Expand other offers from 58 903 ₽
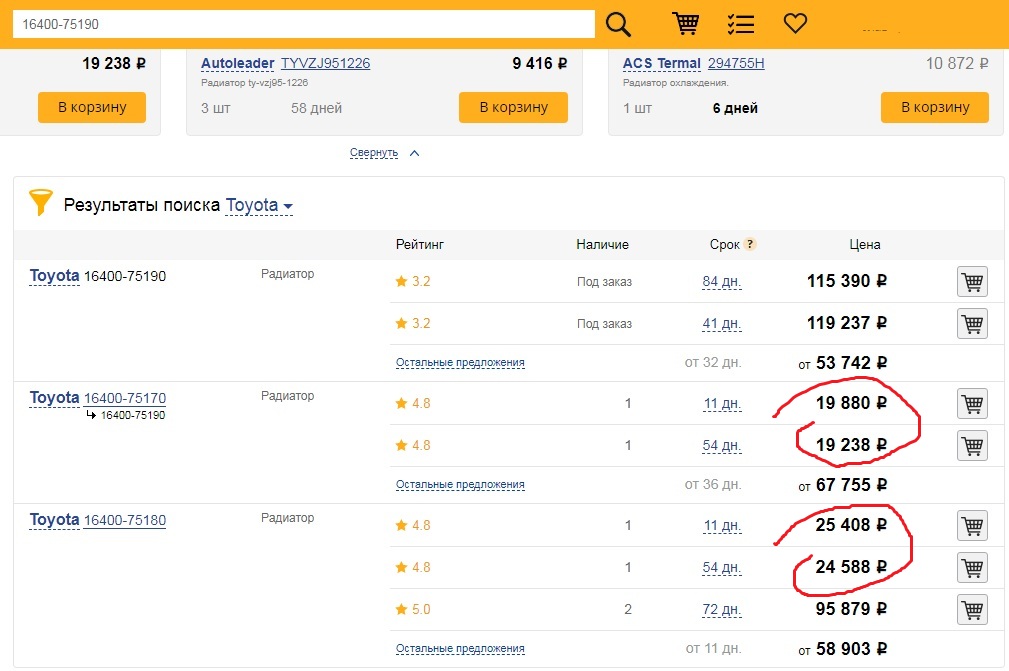The width and height of the screenshot is (1009, 671). [x=459, y=649]
